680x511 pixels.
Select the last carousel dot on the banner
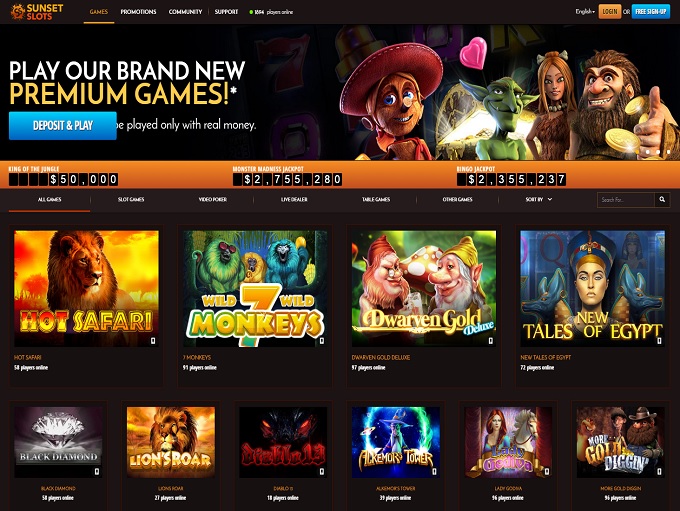(x=668, y=152)
